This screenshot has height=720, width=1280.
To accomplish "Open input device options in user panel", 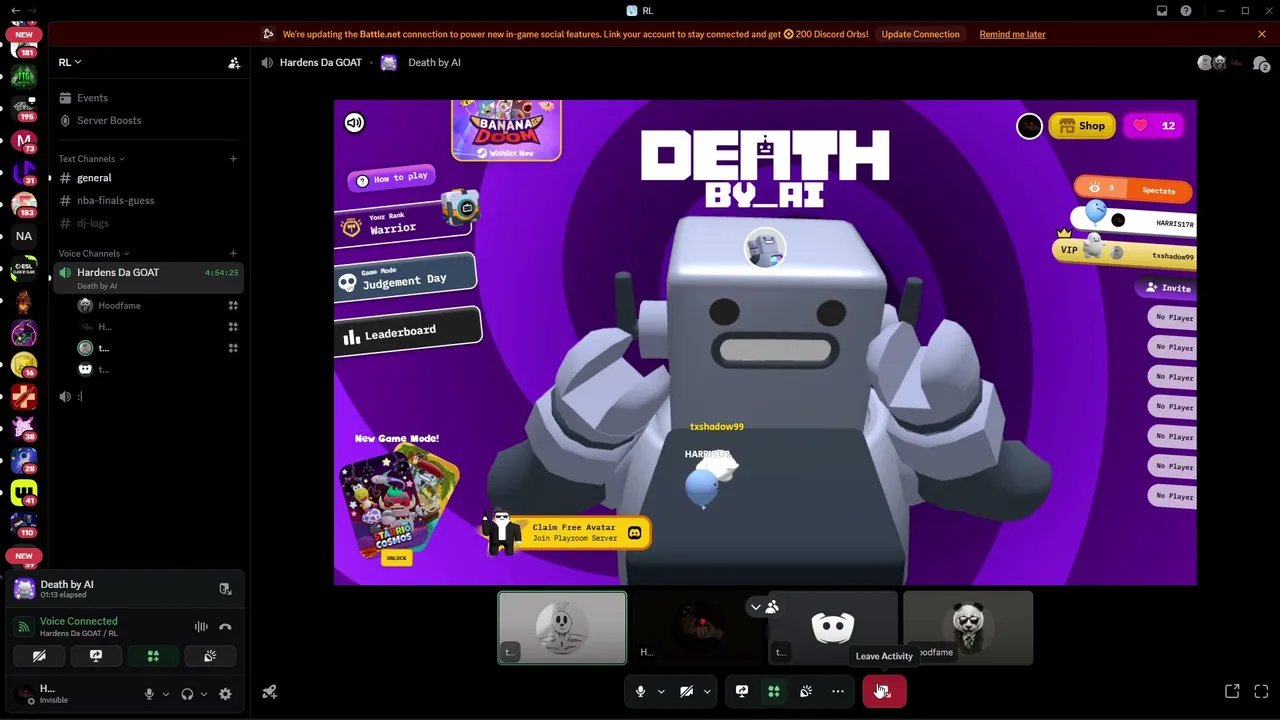I will 166,694.
